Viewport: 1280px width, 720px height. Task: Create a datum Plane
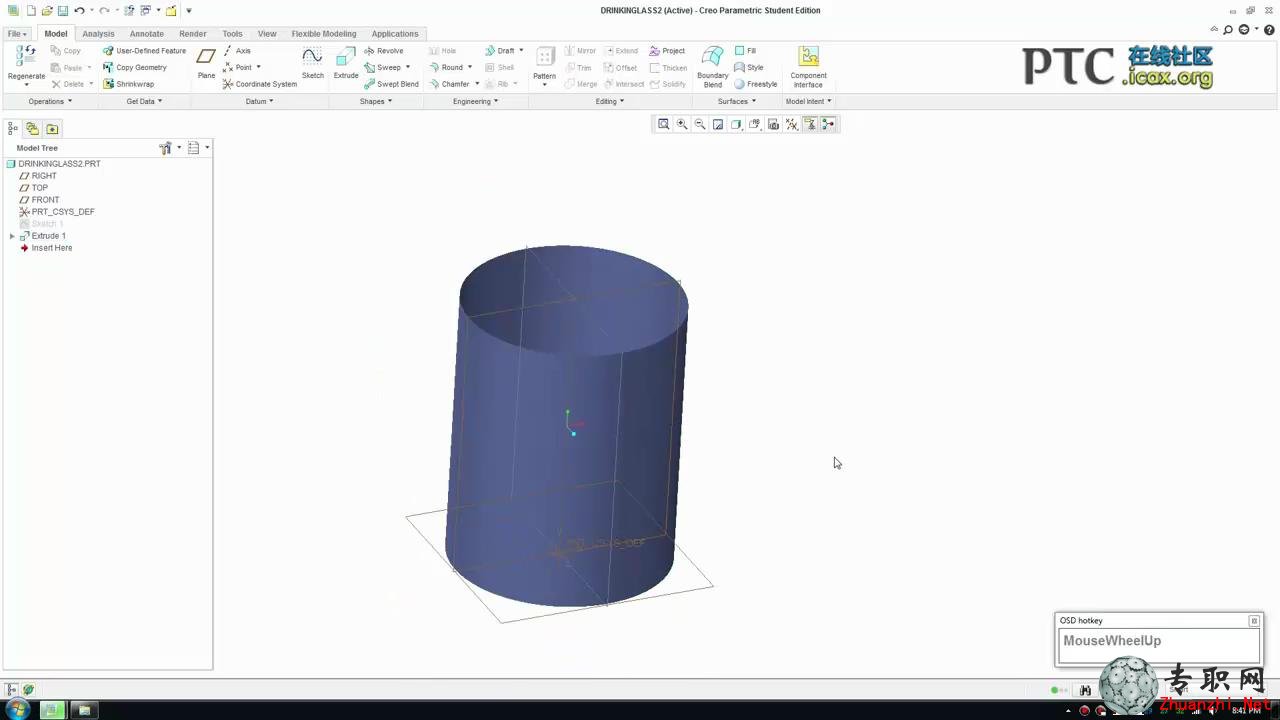tap(206, 63)
